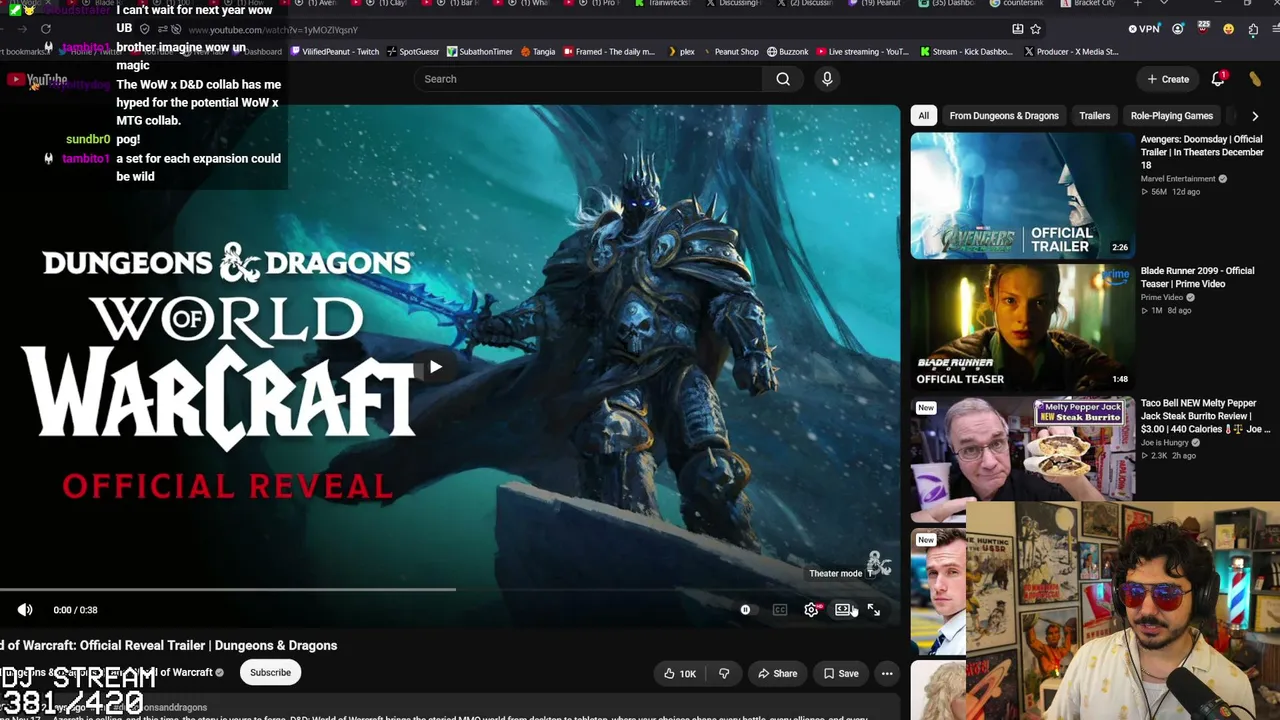1280x720 pixels.
Task: Open the Stream - Kick Dashboard bookmark
Action: click(x=965, y=52)
